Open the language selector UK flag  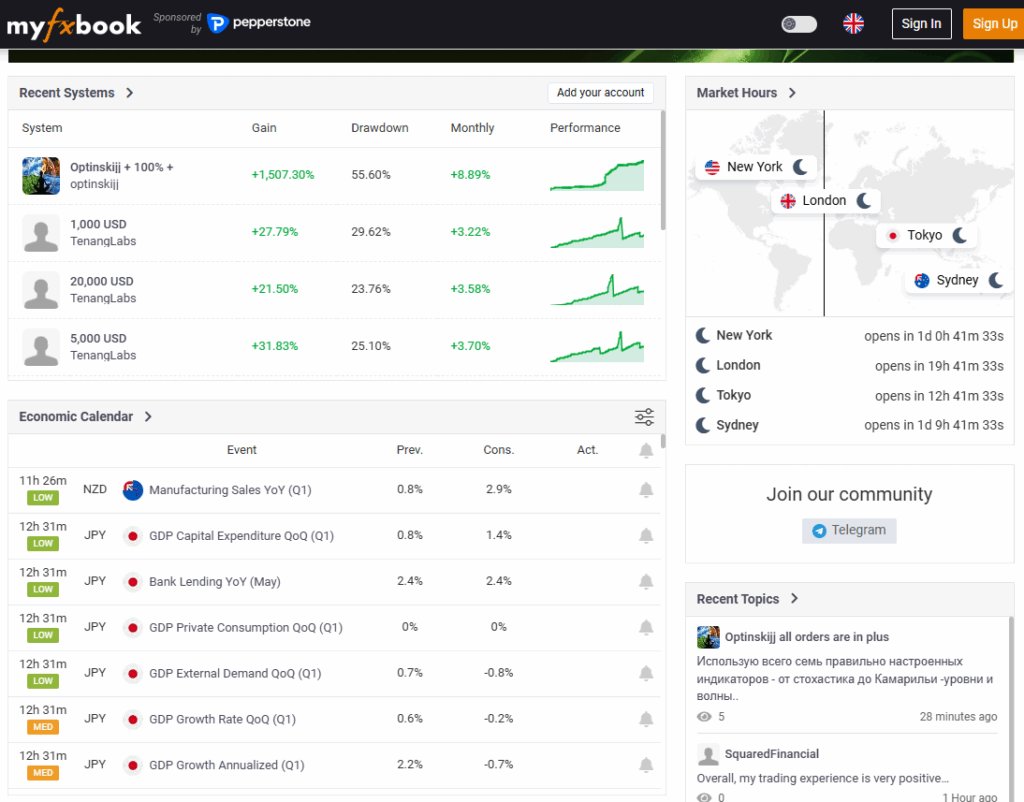point(853,24)
